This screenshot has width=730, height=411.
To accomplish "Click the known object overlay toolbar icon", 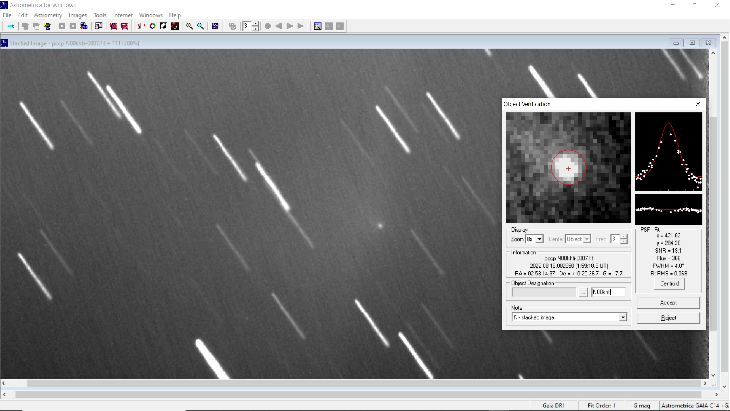I will tap(152, 26).
